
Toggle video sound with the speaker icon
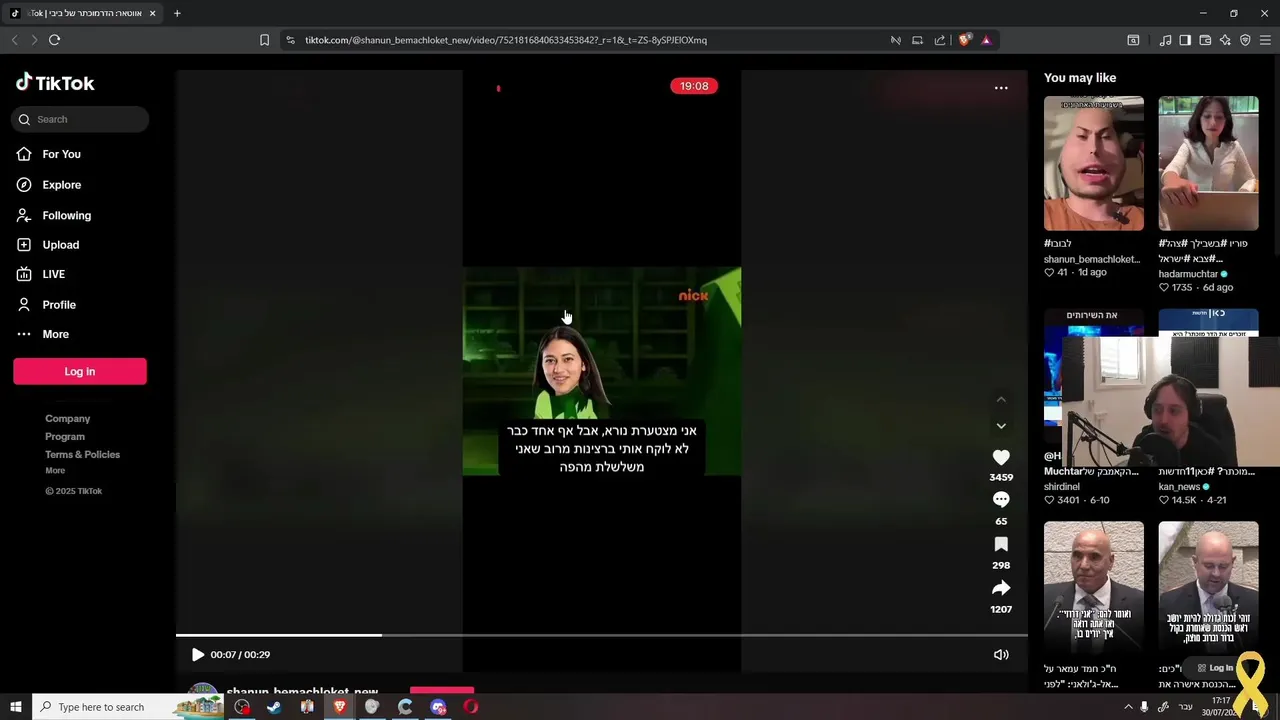tap(1001, 655)
